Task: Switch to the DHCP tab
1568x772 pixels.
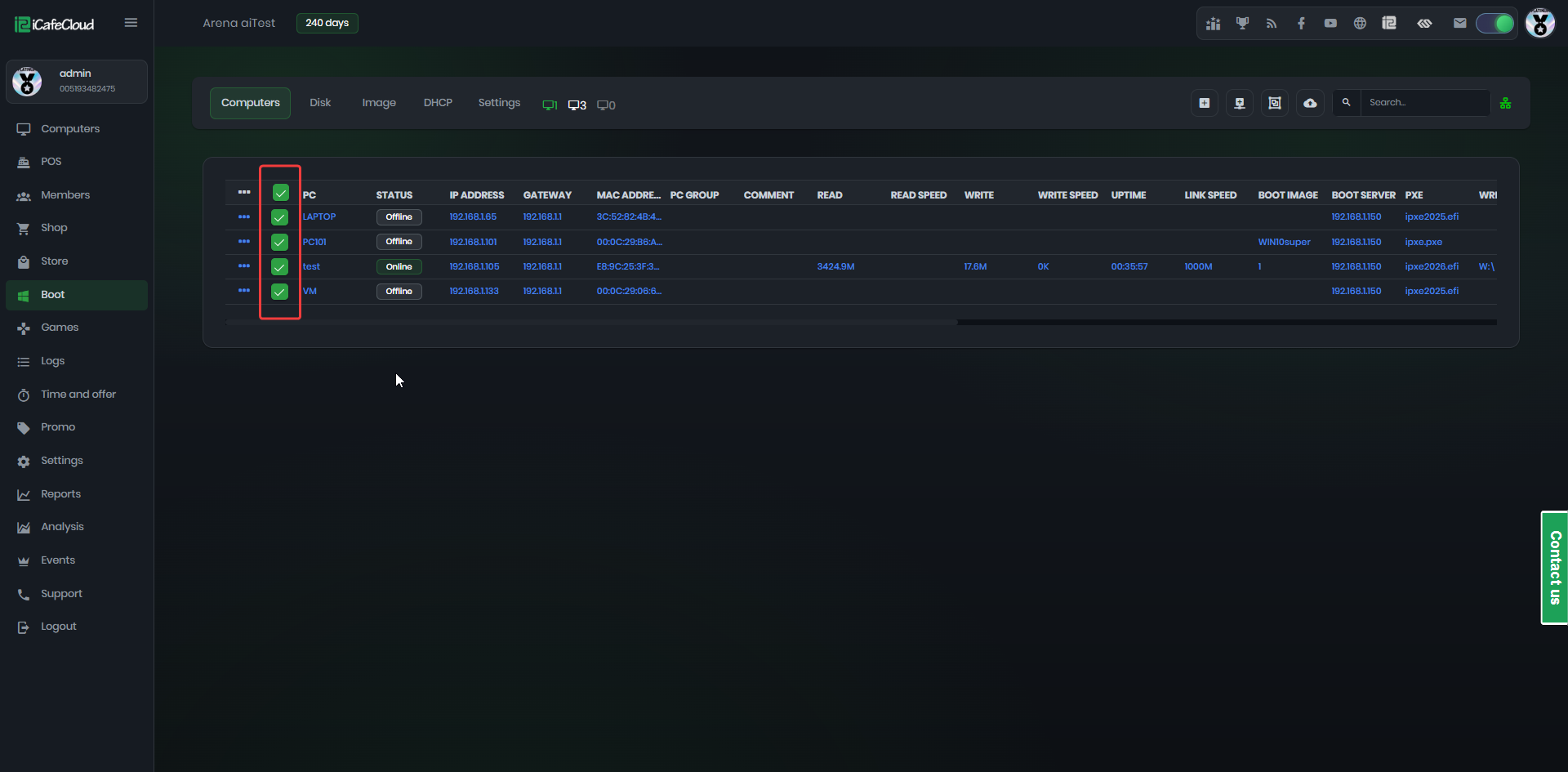Action: [x=438, y=103]
